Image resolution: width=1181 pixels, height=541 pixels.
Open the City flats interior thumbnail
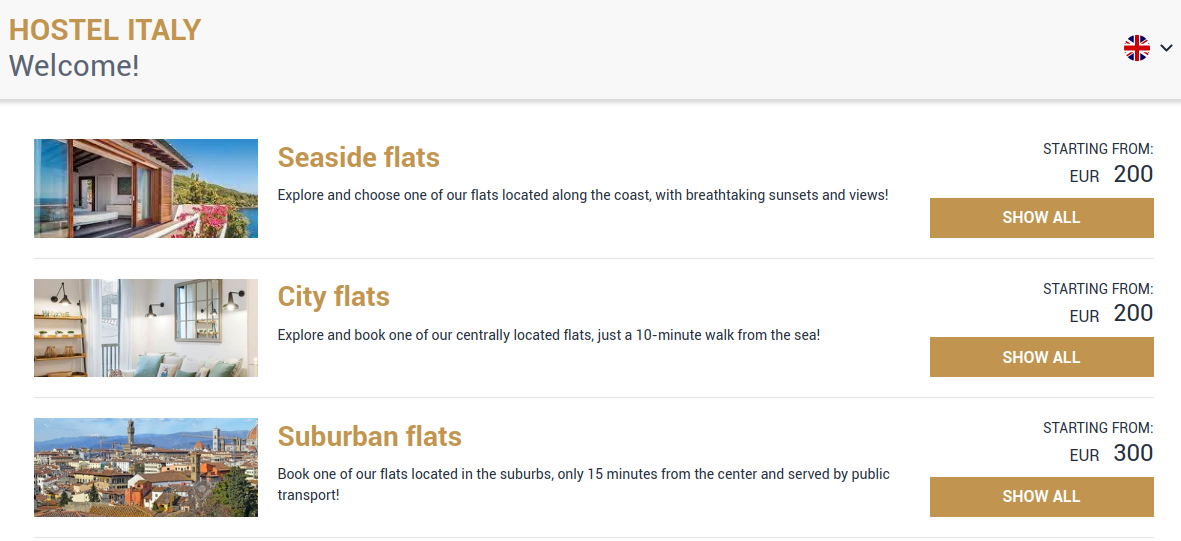[146, 328]
